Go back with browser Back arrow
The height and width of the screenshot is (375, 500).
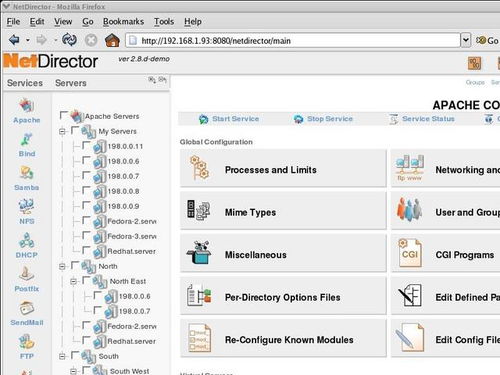[x=14, y=40]
